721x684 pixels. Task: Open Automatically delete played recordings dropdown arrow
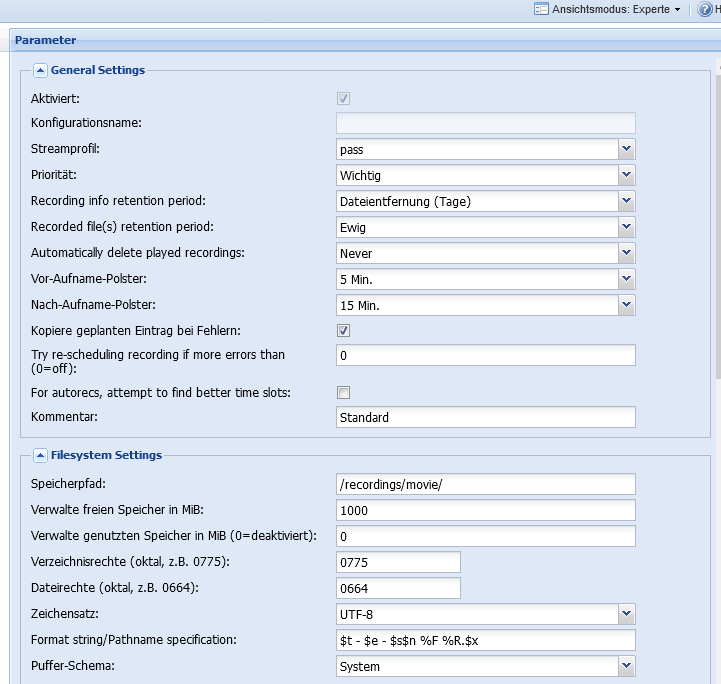tap(626, 253)
